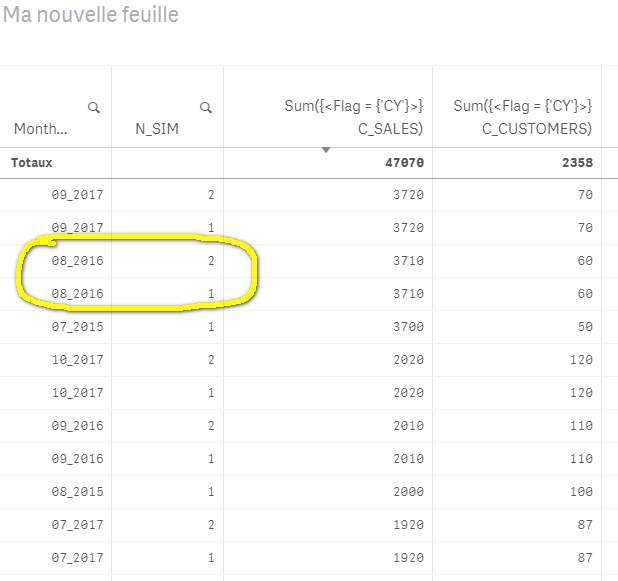Viewport: 618px width, 581px height.
Task: Select N_SIM value 1 in 07_2015 row
Action: 210,327
